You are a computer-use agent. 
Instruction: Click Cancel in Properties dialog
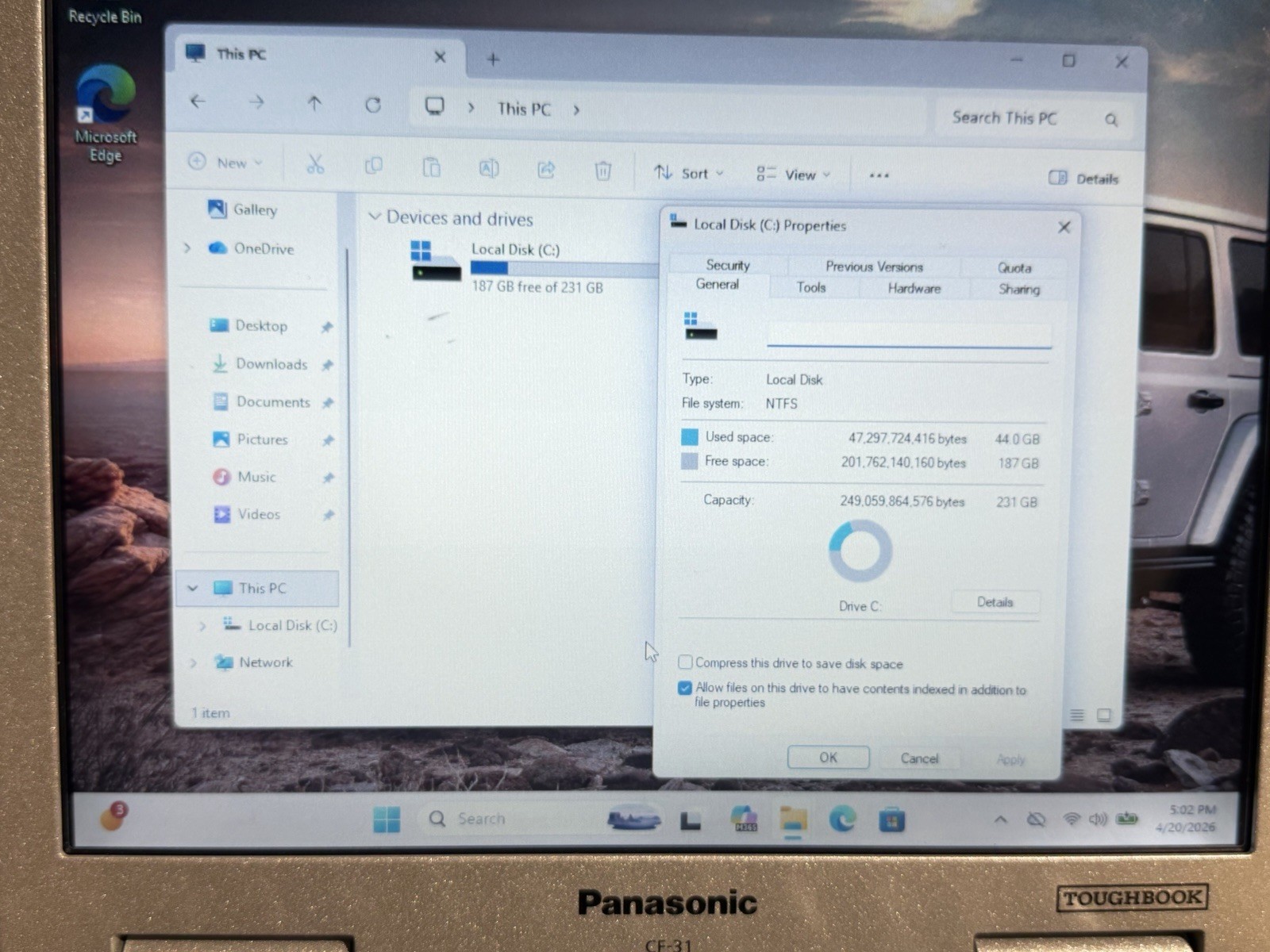coord(919,758)
